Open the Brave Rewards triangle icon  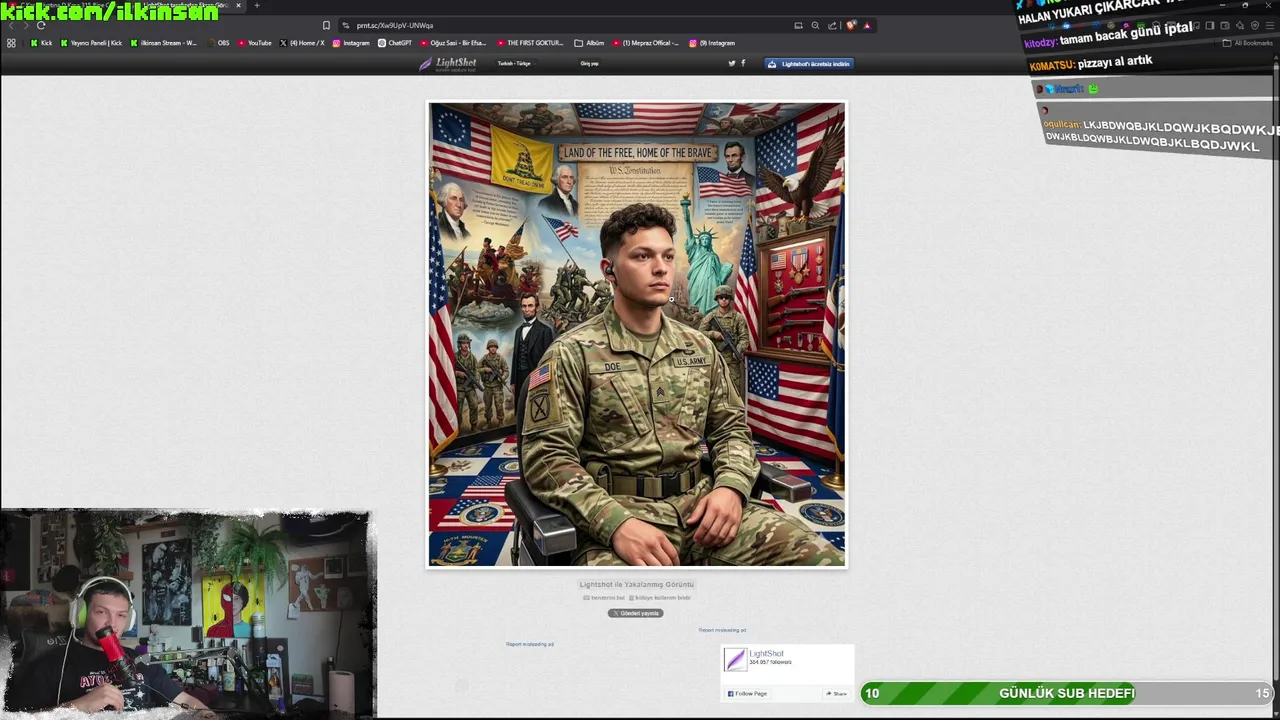pos(867,25)
